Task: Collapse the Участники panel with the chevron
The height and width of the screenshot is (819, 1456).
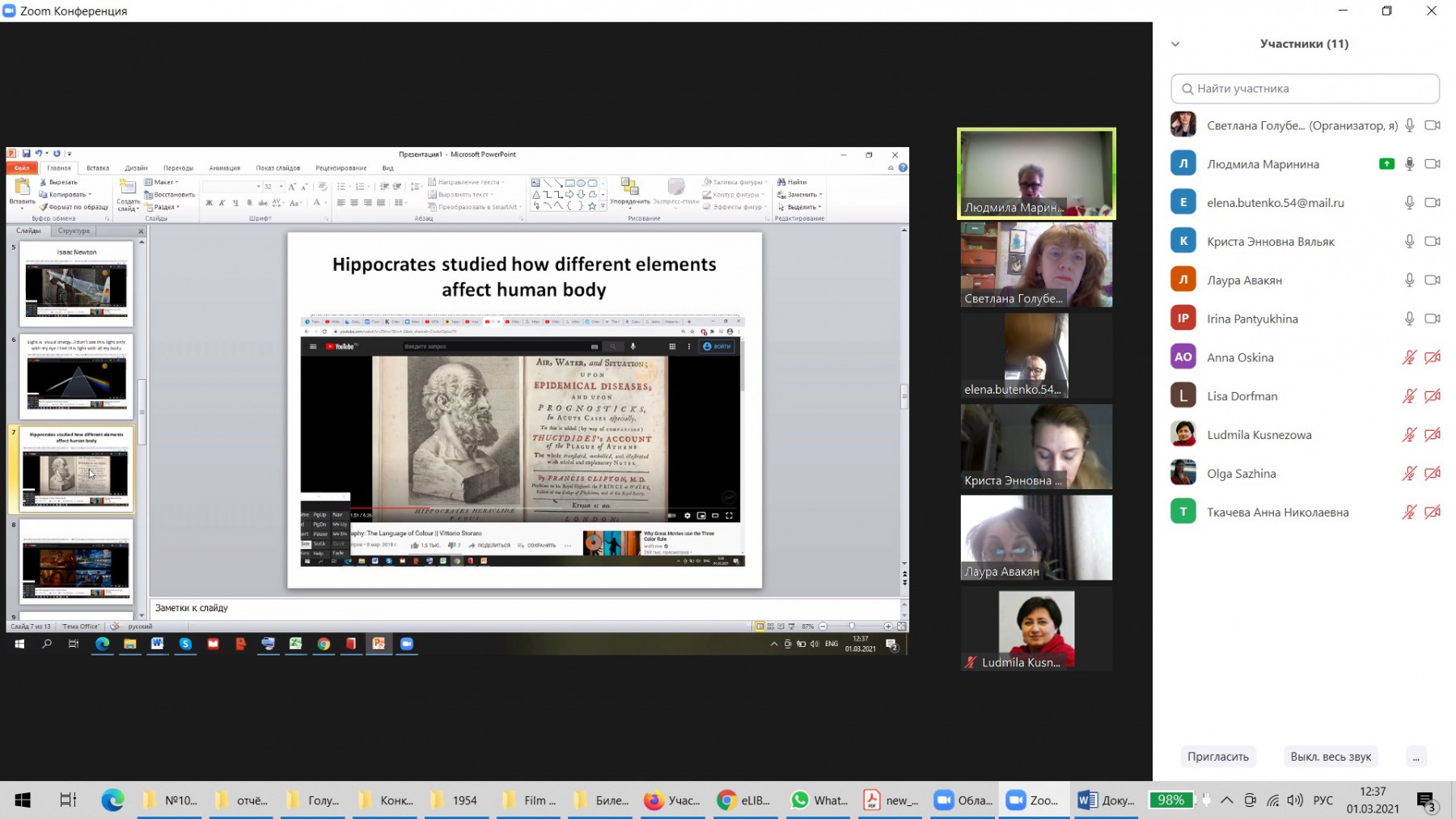Action: pos(1175,44)
